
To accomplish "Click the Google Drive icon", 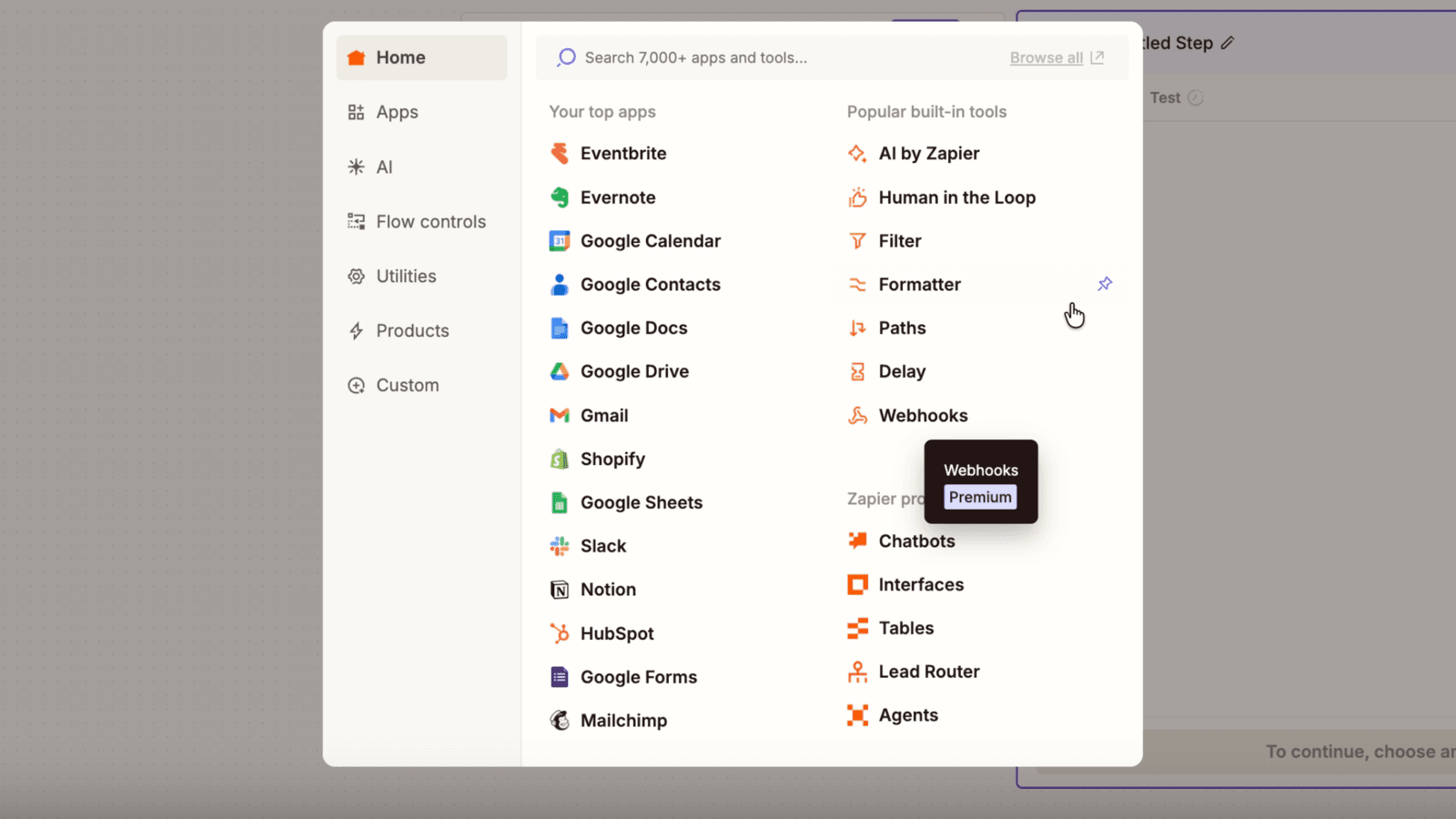I will coord(560,371).
